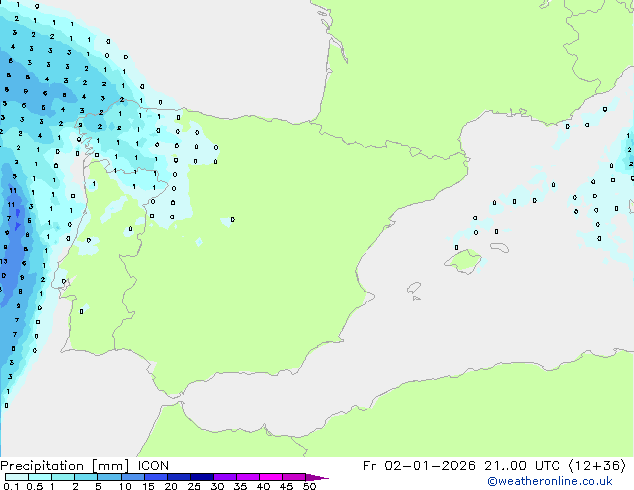Click the legend tick label 0.1
This screenshot has height=490, width=634.
10,487
